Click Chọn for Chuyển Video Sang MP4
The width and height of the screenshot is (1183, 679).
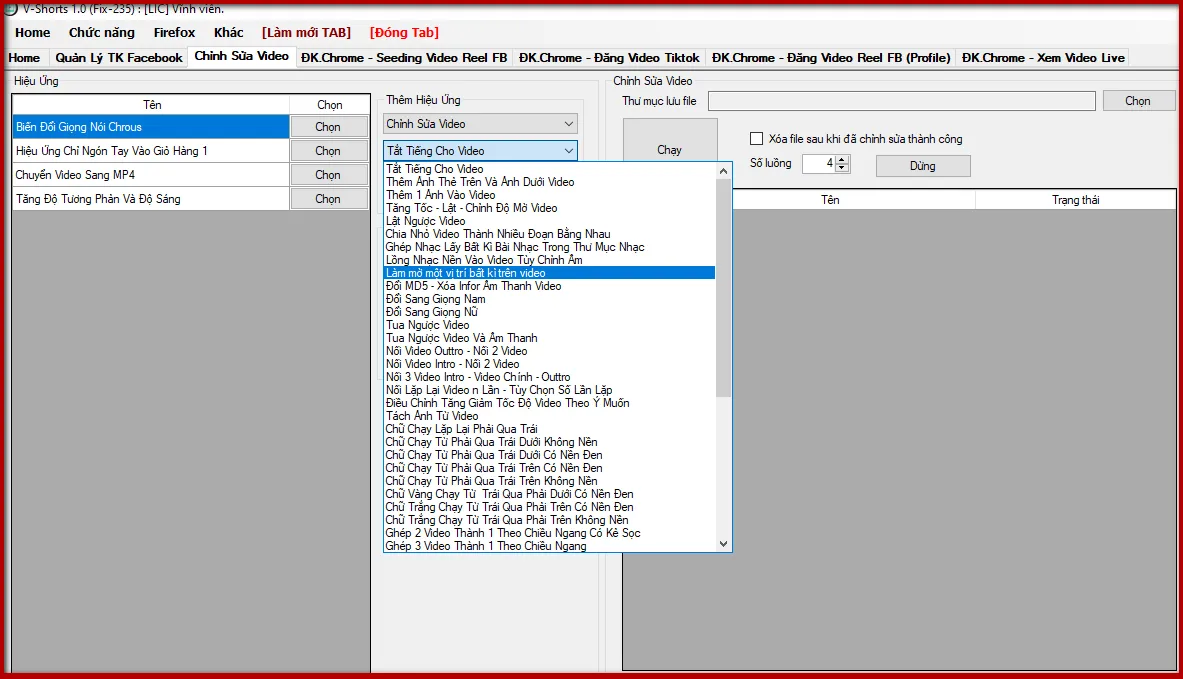pyautogui.click(x=328, y=175)
